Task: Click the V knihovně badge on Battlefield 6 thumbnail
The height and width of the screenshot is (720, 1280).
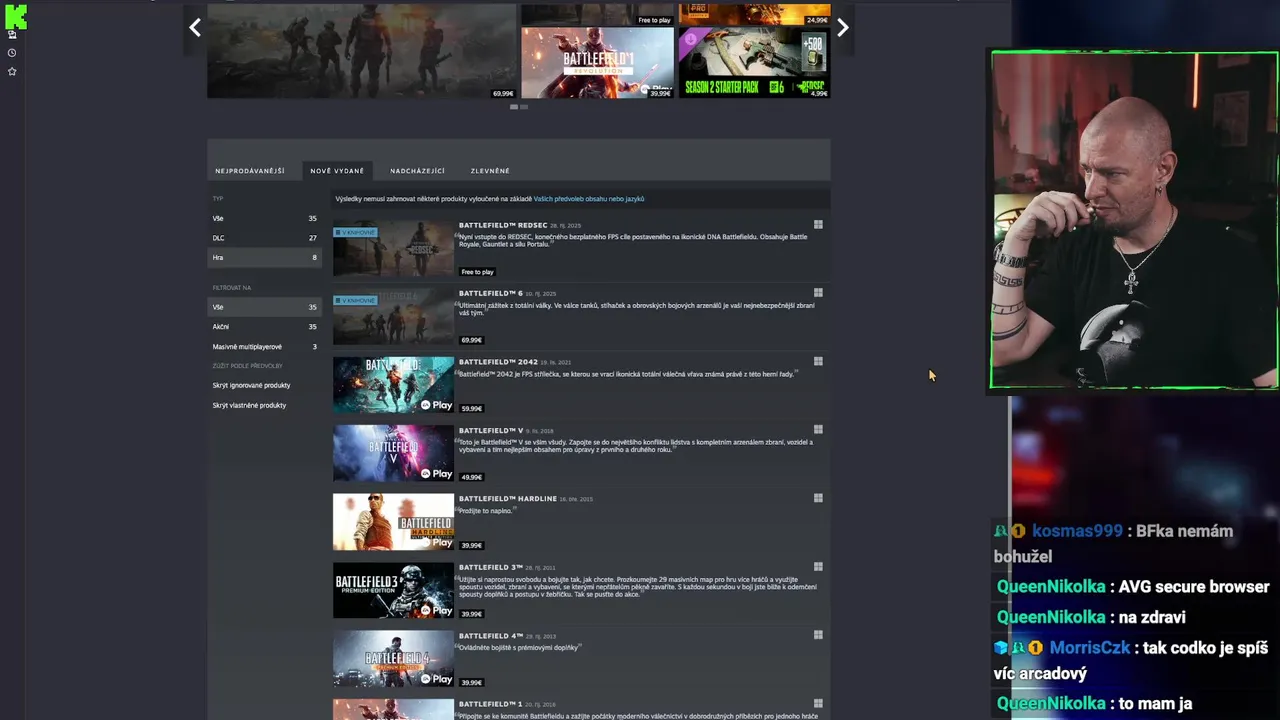Action: click(x=355, y=300)
